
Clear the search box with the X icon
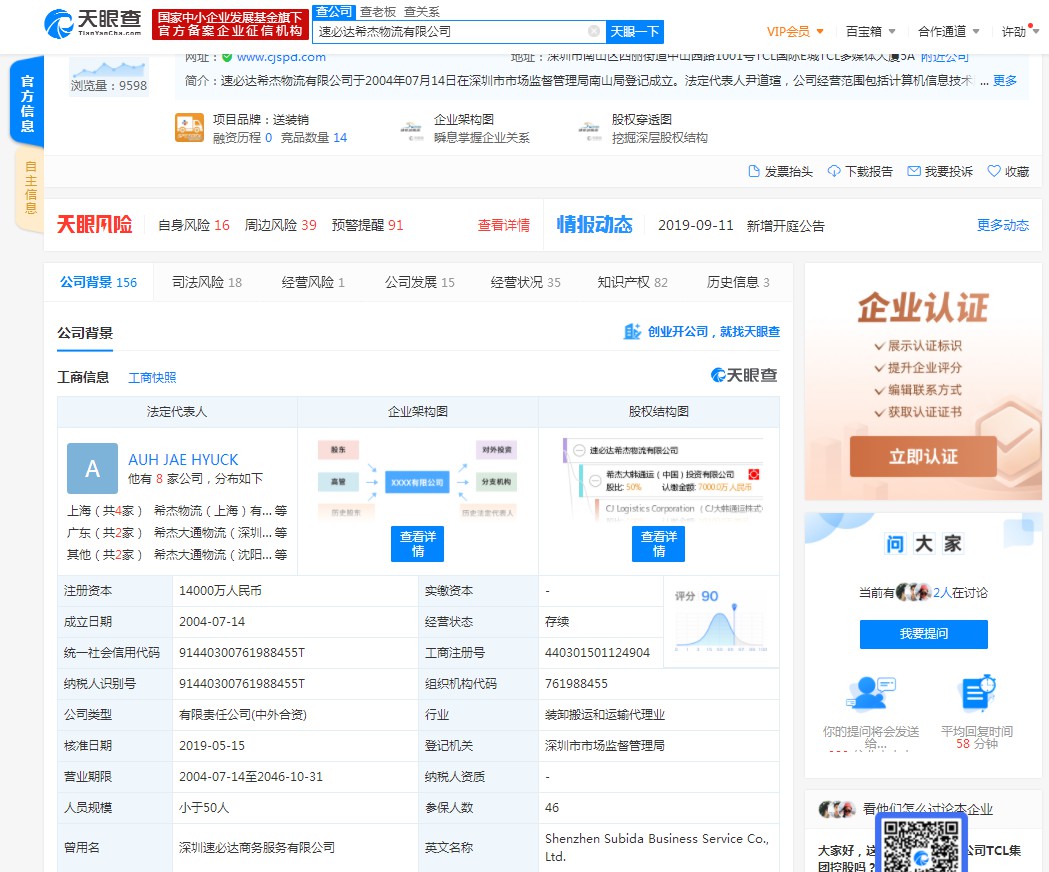[593, 31]
